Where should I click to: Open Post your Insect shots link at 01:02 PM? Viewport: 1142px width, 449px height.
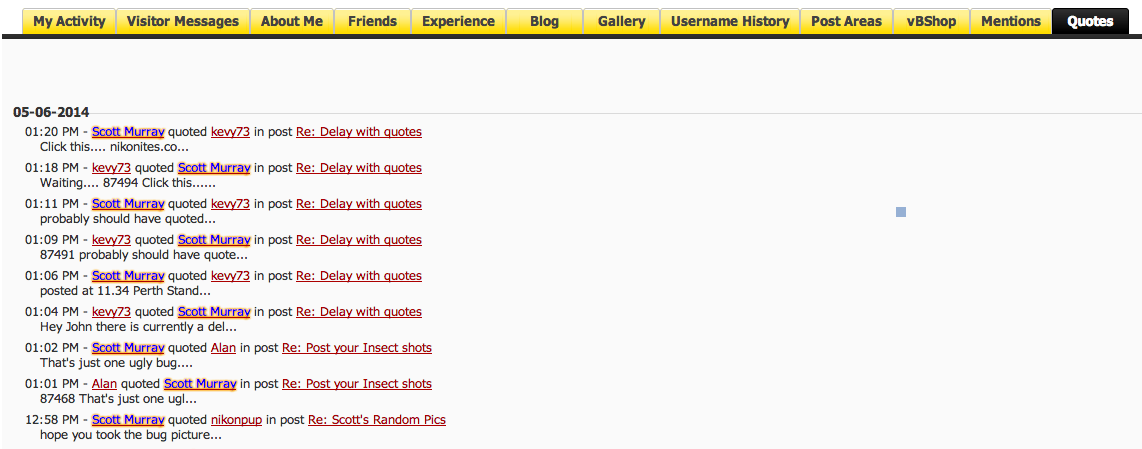coord(356,348)
